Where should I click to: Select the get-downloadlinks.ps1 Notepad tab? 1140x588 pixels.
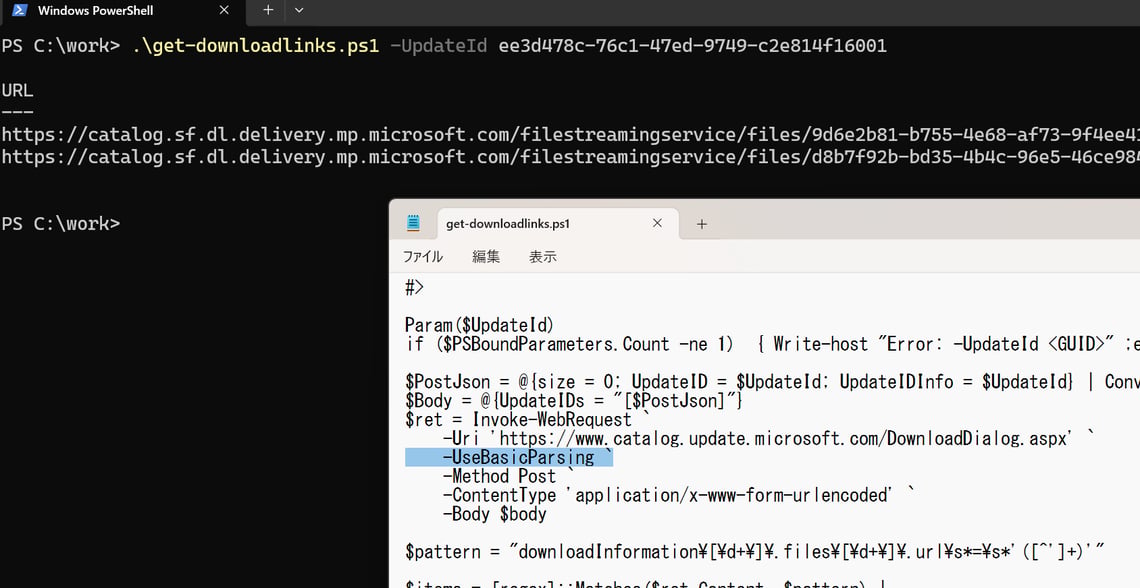point(557,223)
